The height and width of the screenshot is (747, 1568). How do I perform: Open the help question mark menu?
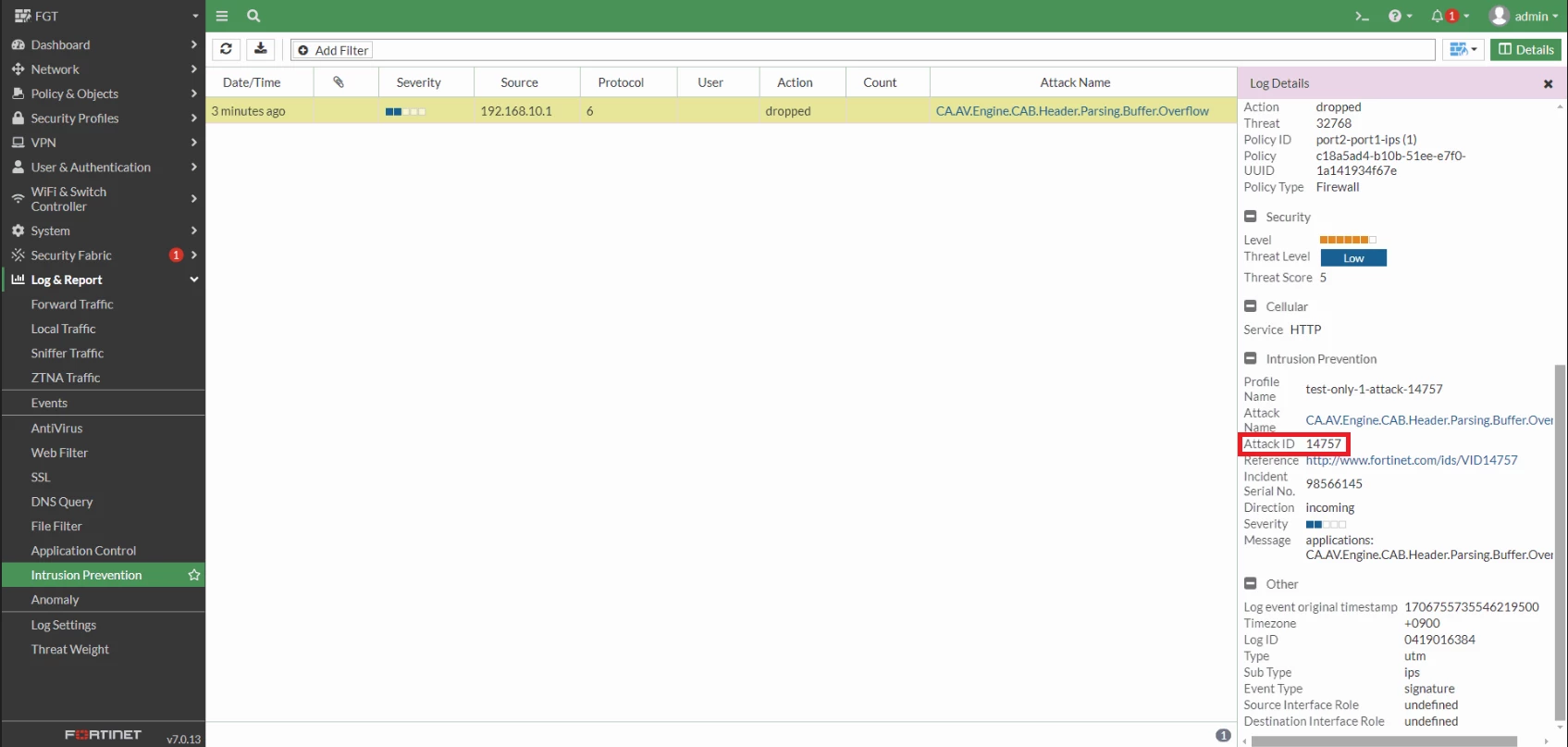1400,16
